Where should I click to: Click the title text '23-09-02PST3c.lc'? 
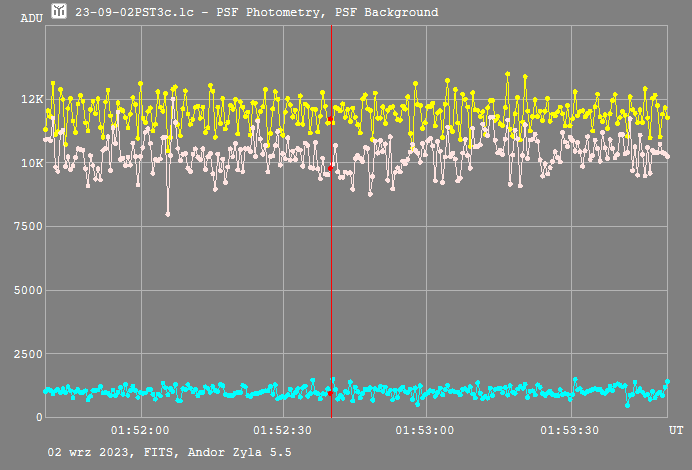(134, 12)
